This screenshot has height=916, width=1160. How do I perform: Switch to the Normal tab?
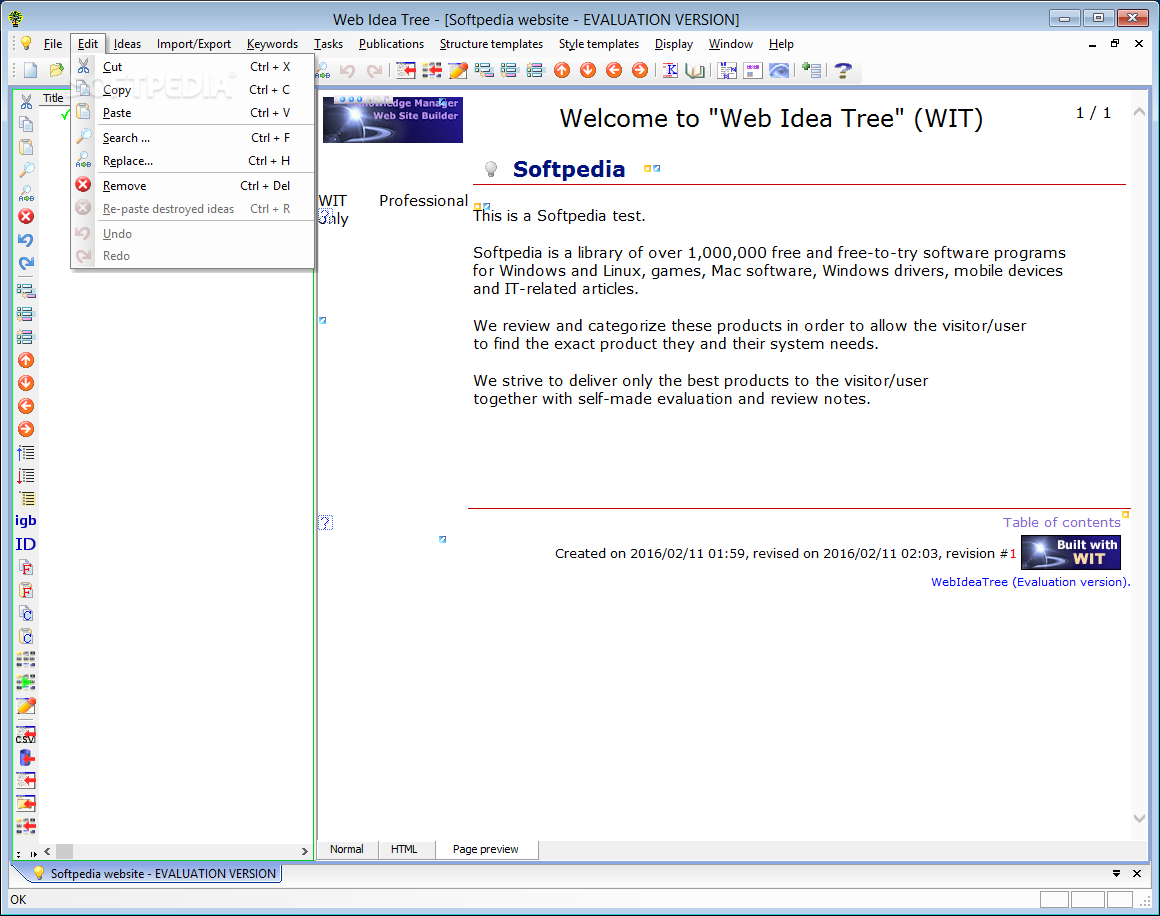coord(347,849)
